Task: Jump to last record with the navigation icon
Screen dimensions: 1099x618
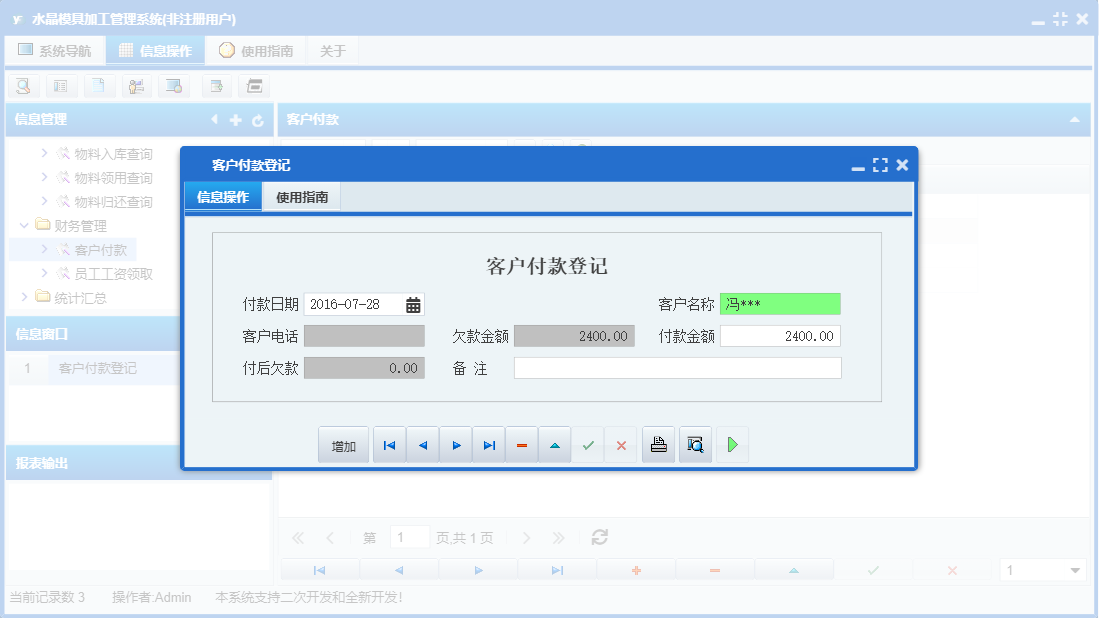Action: pos(488,444)
